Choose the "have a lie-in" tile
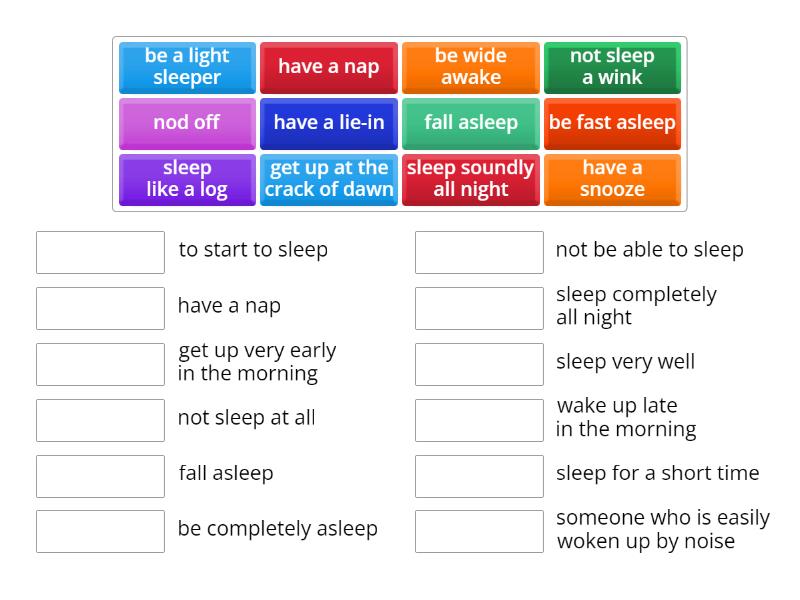The image size is (800, 600). (x=328, y=123)
